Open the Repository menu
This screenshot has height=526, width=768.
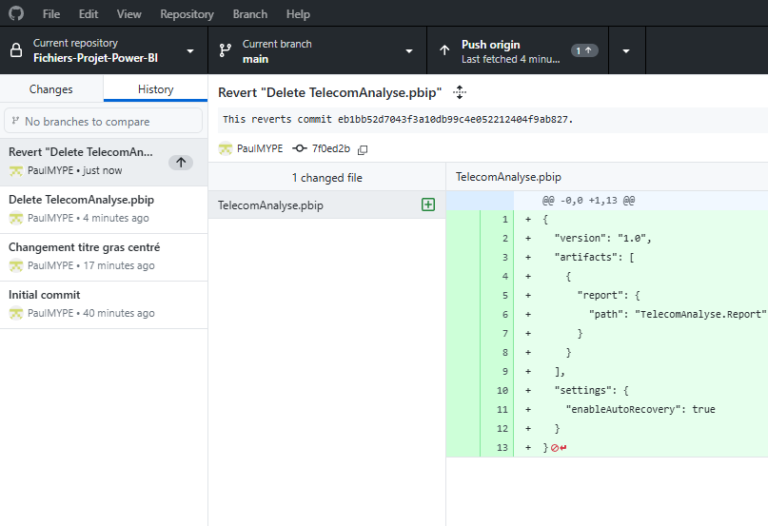(x=187, y=14)
